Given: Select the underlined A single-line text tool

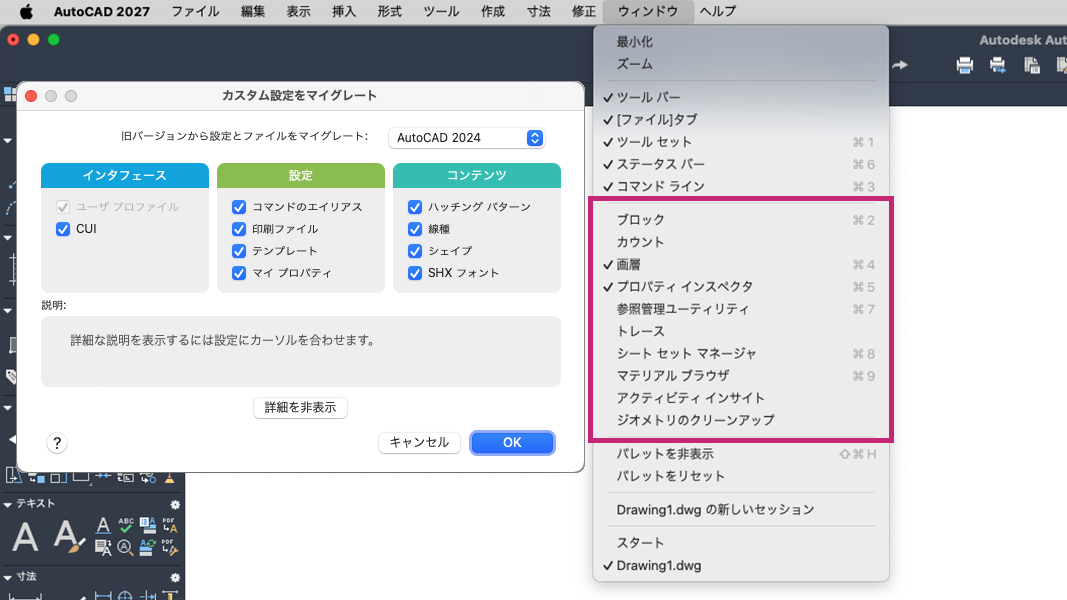Looking at the screenshot, I should click(103, 525).
